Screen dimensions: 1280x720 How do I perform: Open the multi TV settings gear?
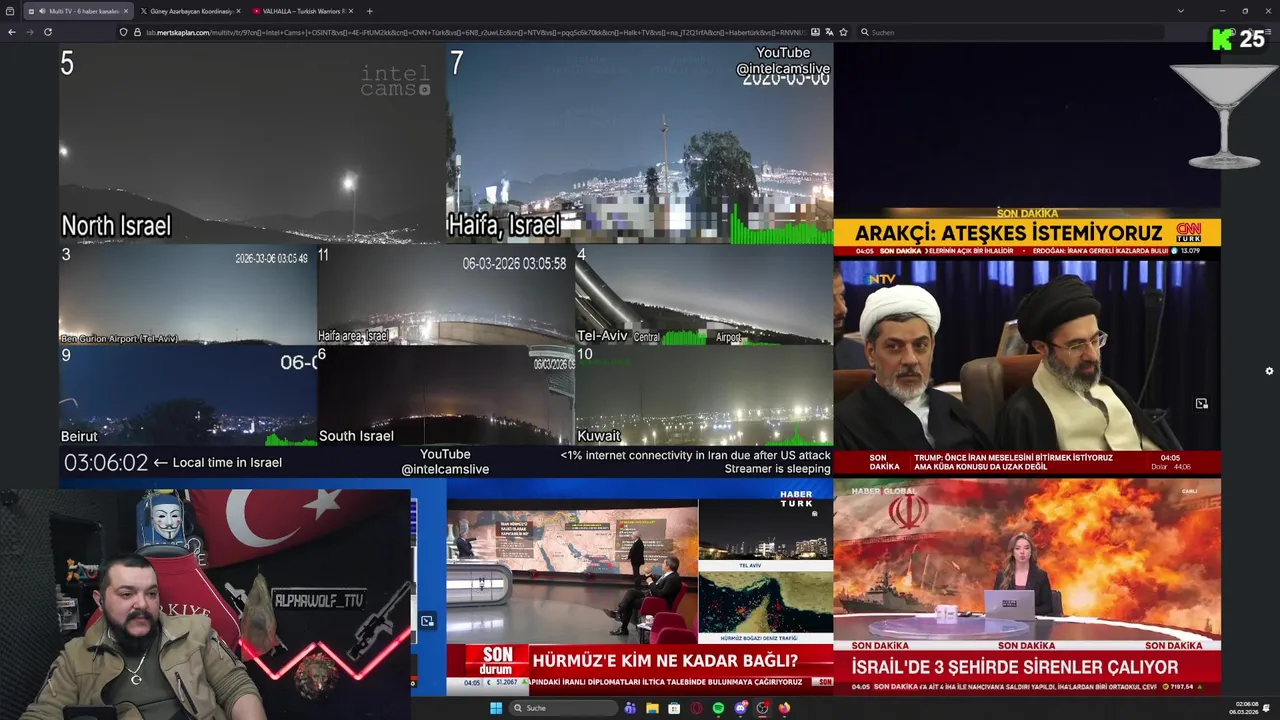[x=1269, y=371]
